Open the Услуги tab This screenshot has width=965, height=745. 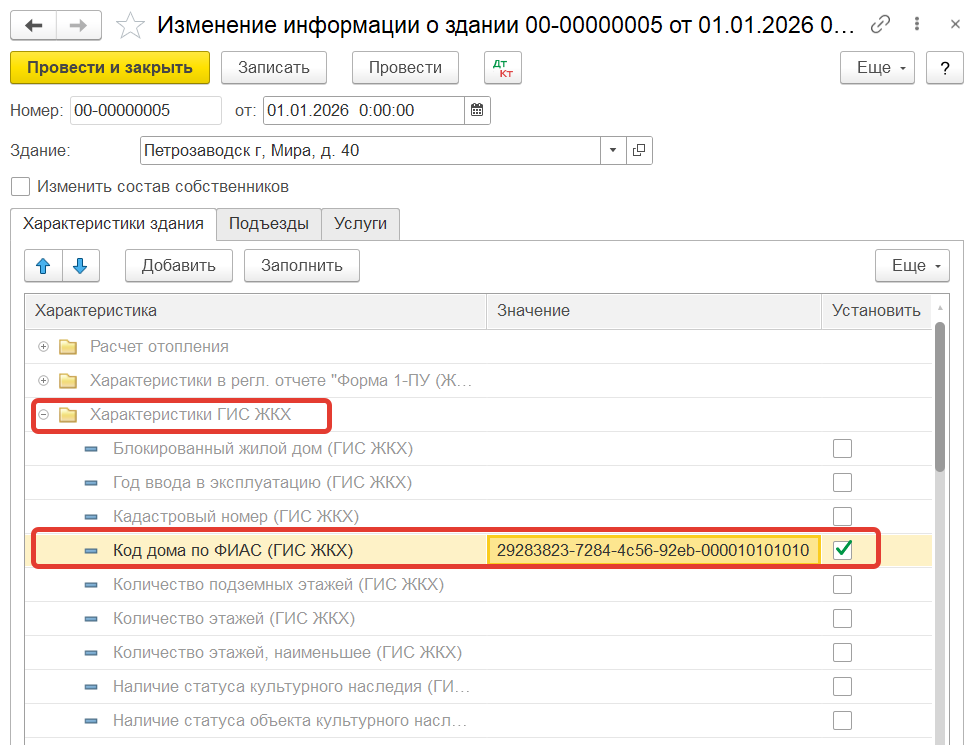pyautogui.click(x=361, y=224)
